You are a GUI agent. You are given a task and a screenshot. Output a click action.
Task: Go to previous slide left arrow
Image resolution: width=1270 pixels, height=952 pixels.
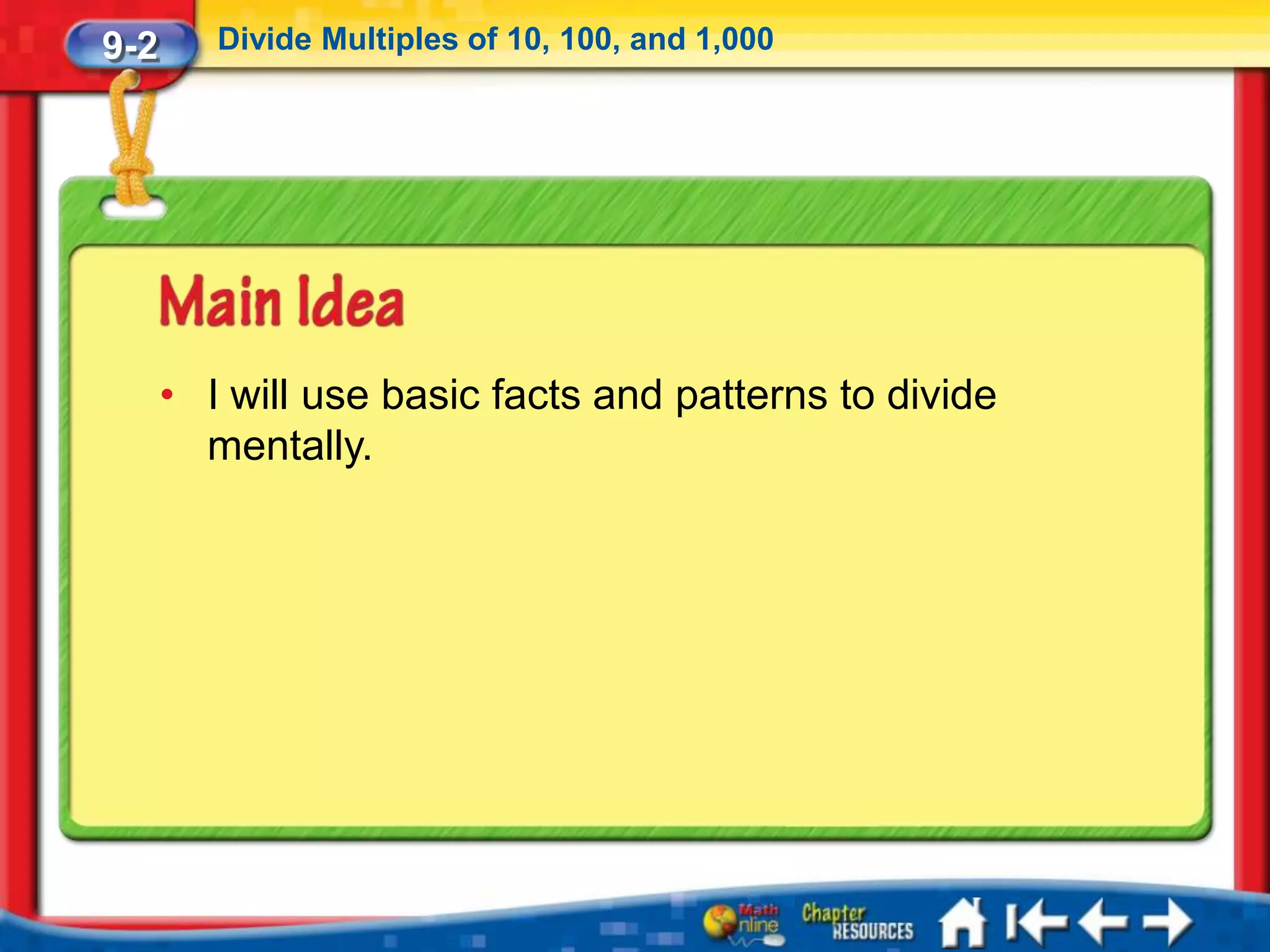tap(1103, 923)
